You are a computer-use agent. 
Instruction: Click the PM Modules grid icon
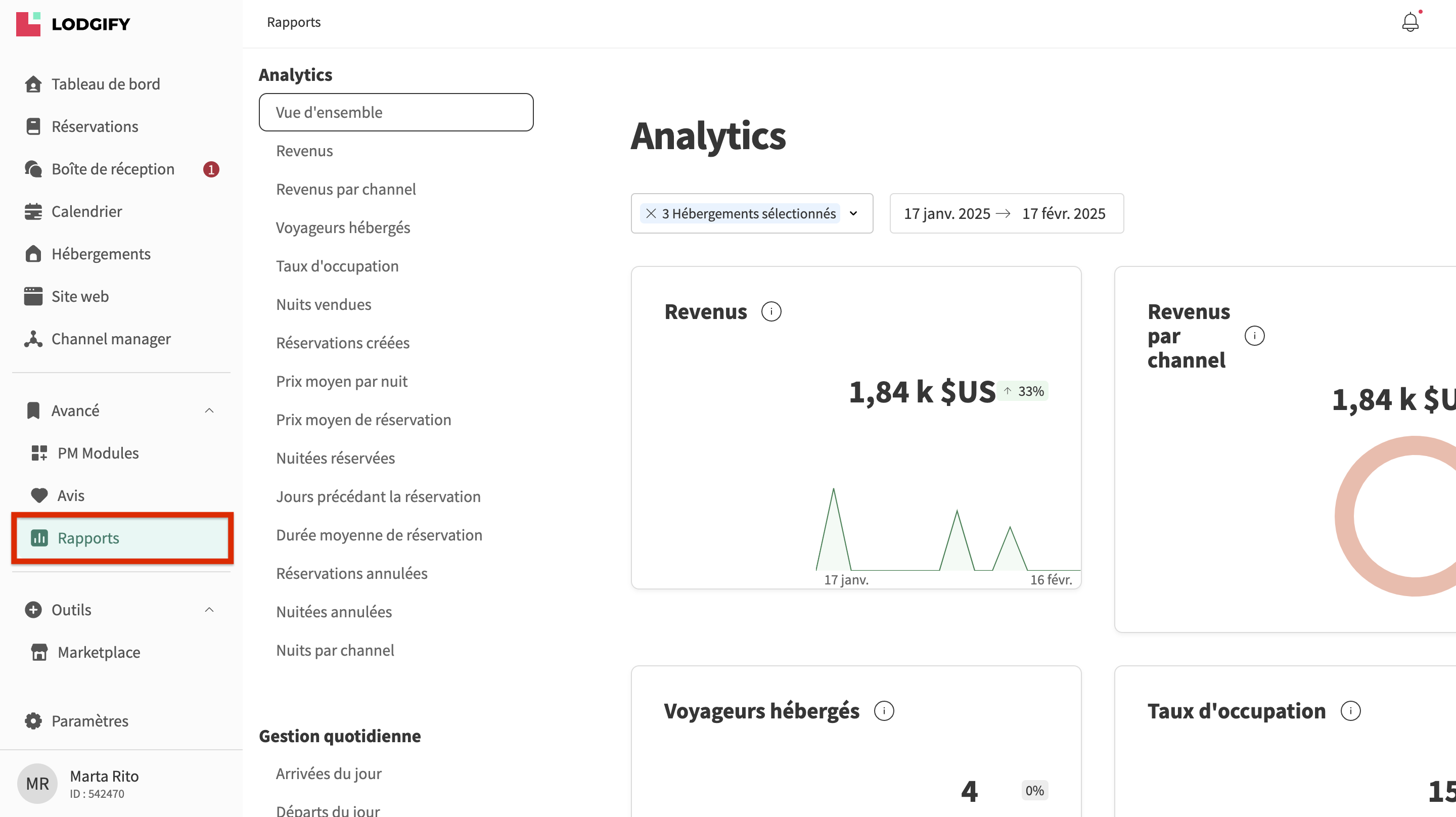39,453
